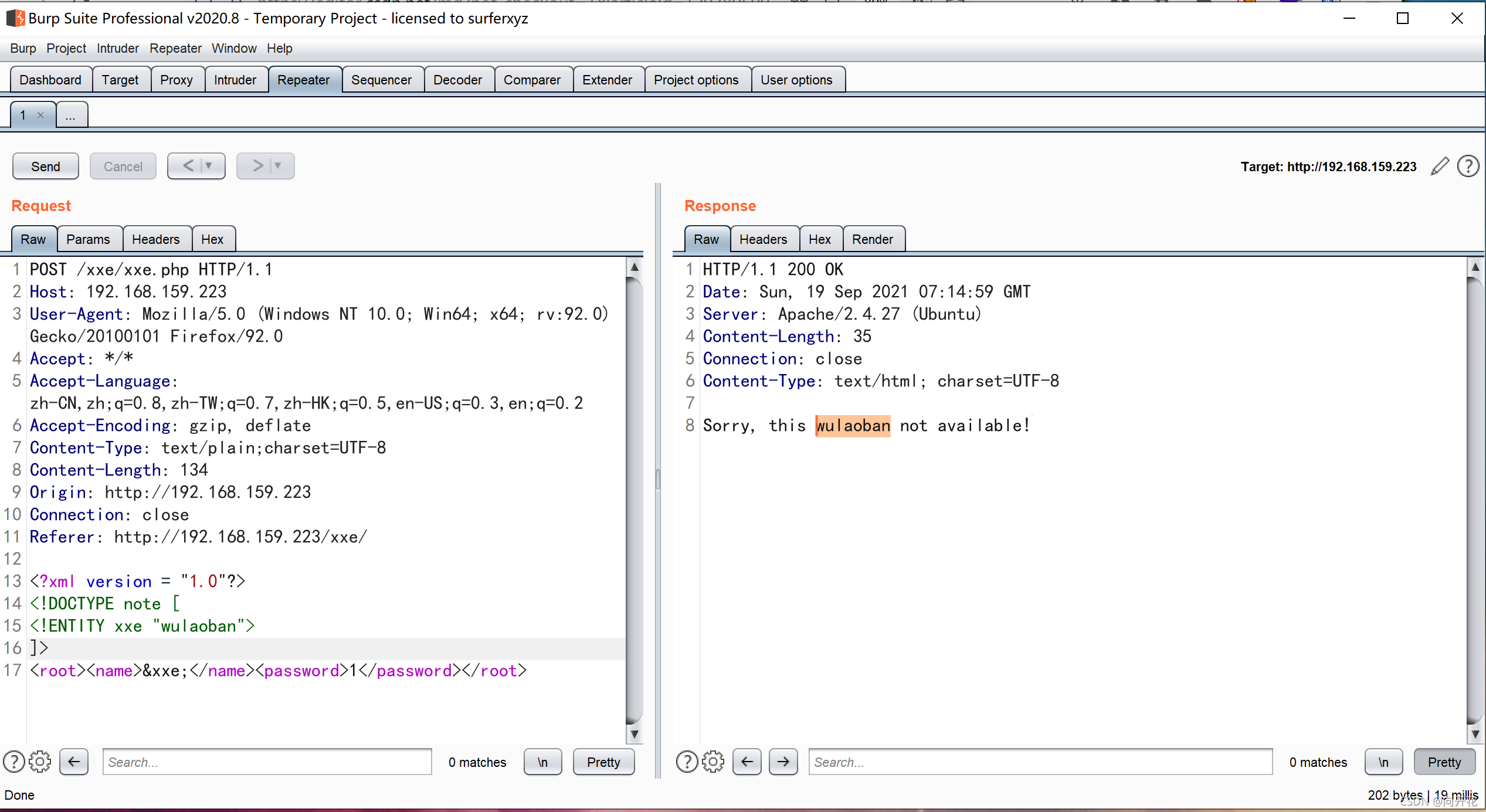This screenshot has width=1486, height=812.
Task: Click the pencil icon to edit target
Action: click(1440, 167)
